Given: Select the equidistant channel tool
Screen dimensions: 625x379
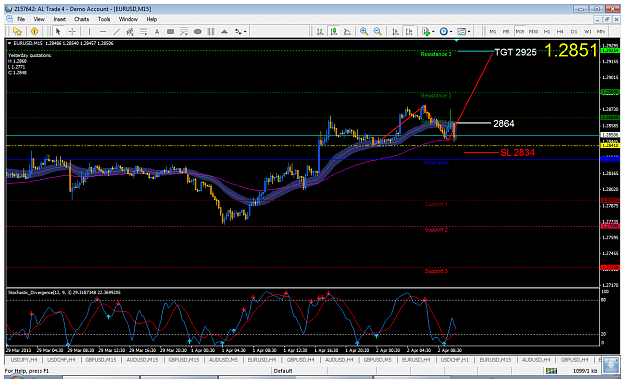Looking at the screenshot, I should [x=130, y=31].
